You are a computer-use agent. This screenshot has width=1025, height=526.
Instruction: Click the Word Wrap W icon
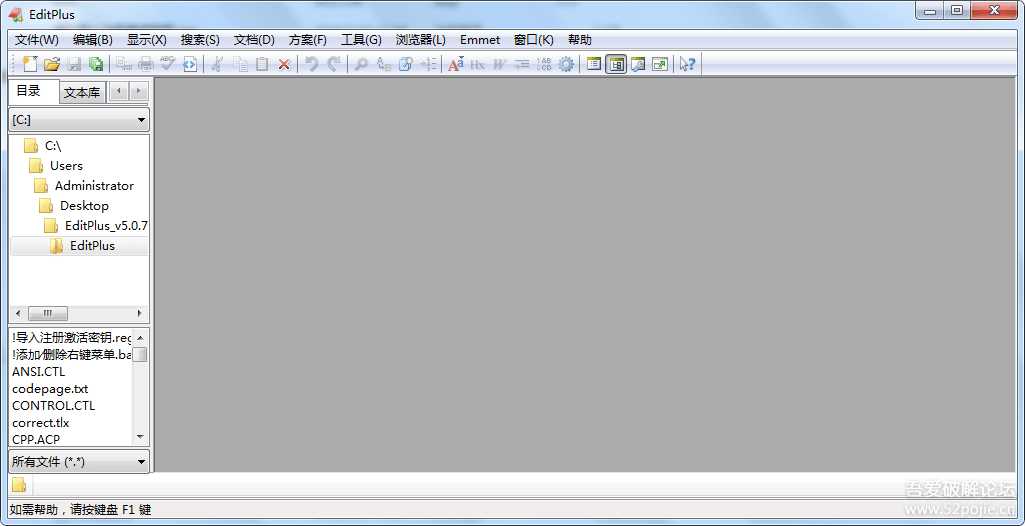500,63
